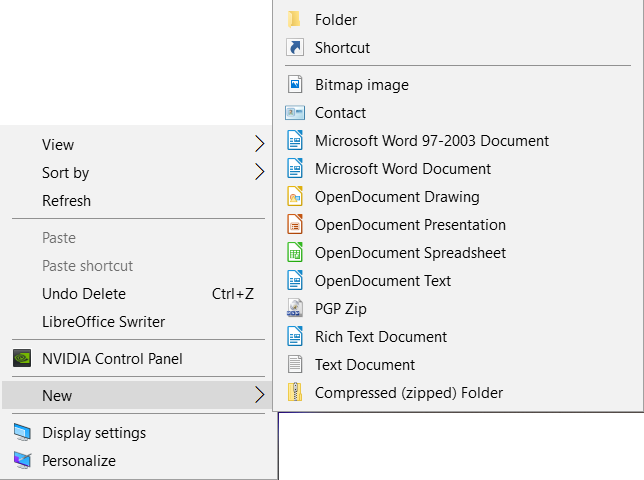
Task: Select Undo Delete in context menu
Action: click(137, 294)
